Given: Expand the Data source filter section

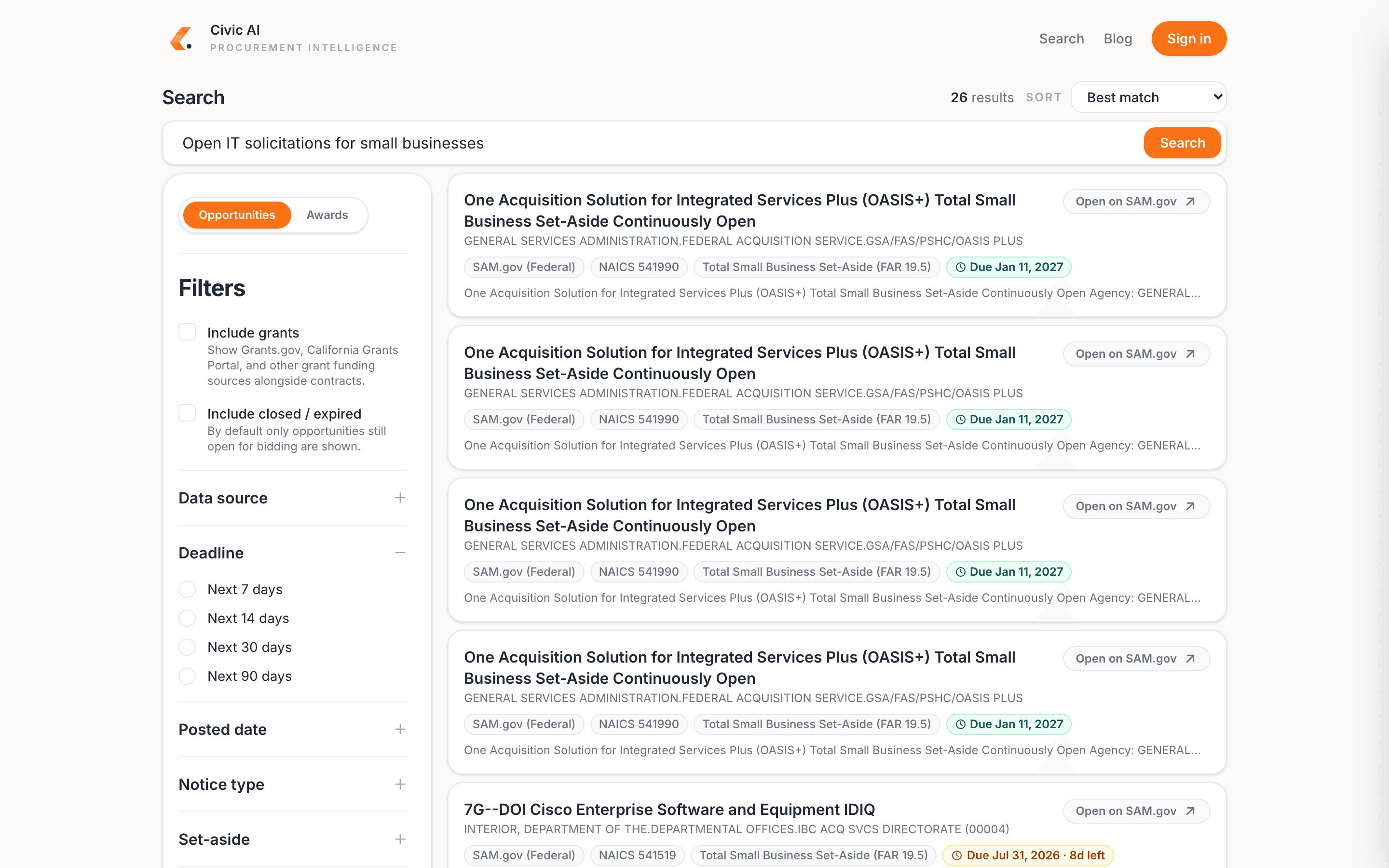Looking at the screenshot, I should pos(293,498).
